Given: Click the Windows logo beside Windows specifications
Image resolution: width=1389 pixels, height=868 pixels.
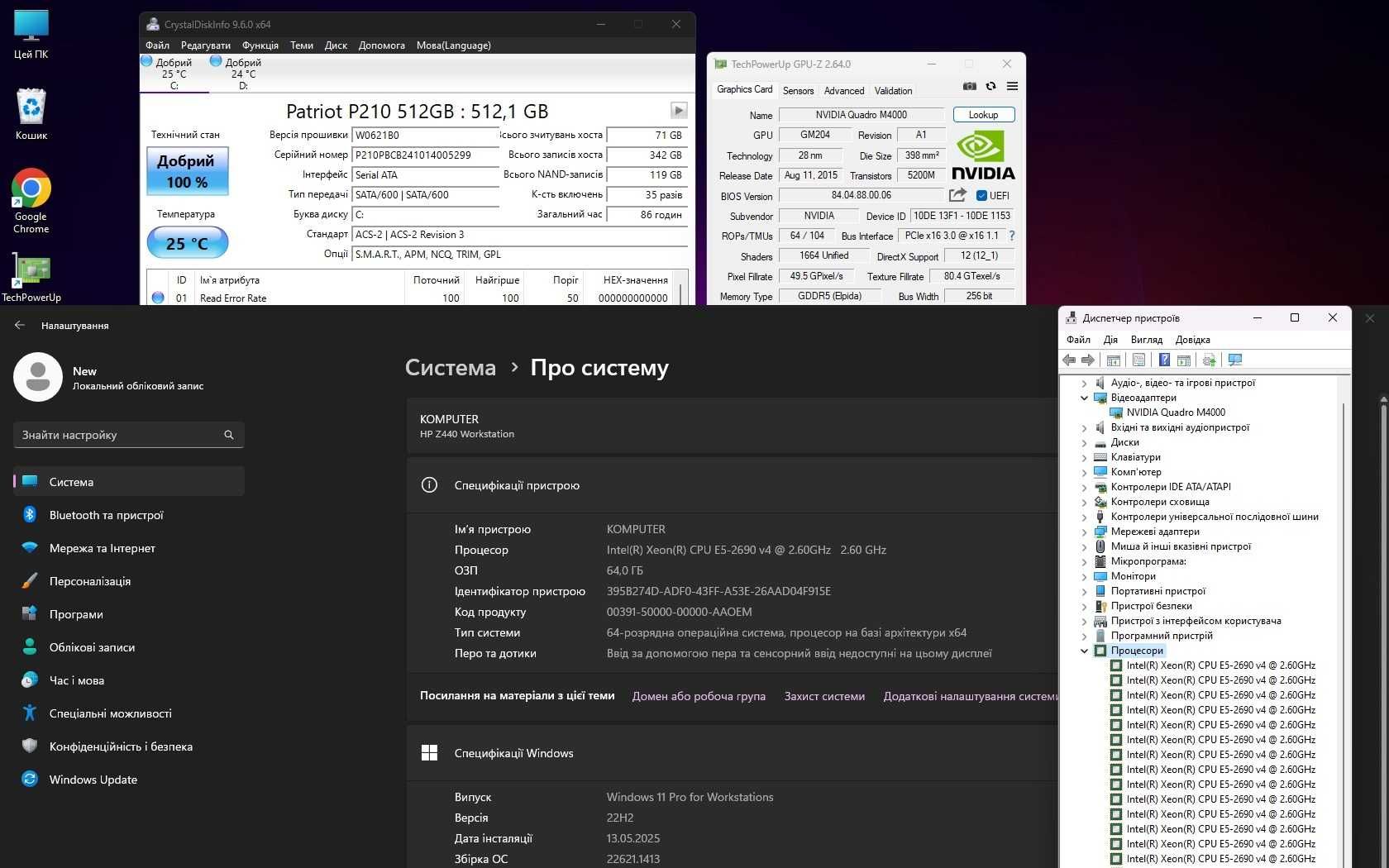Looking at the screenshot, I should click(429, 753).
